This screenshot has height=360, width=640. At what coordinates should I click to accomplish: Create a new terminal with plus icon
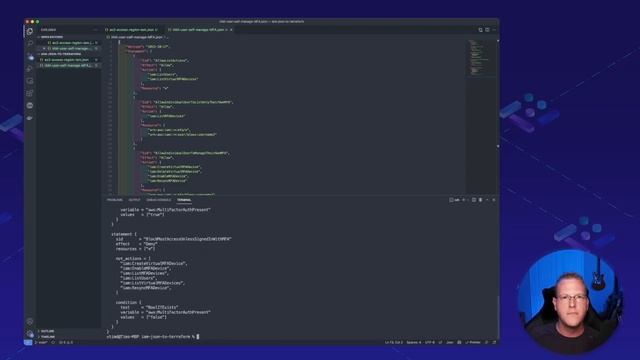[x=463, y=200]
